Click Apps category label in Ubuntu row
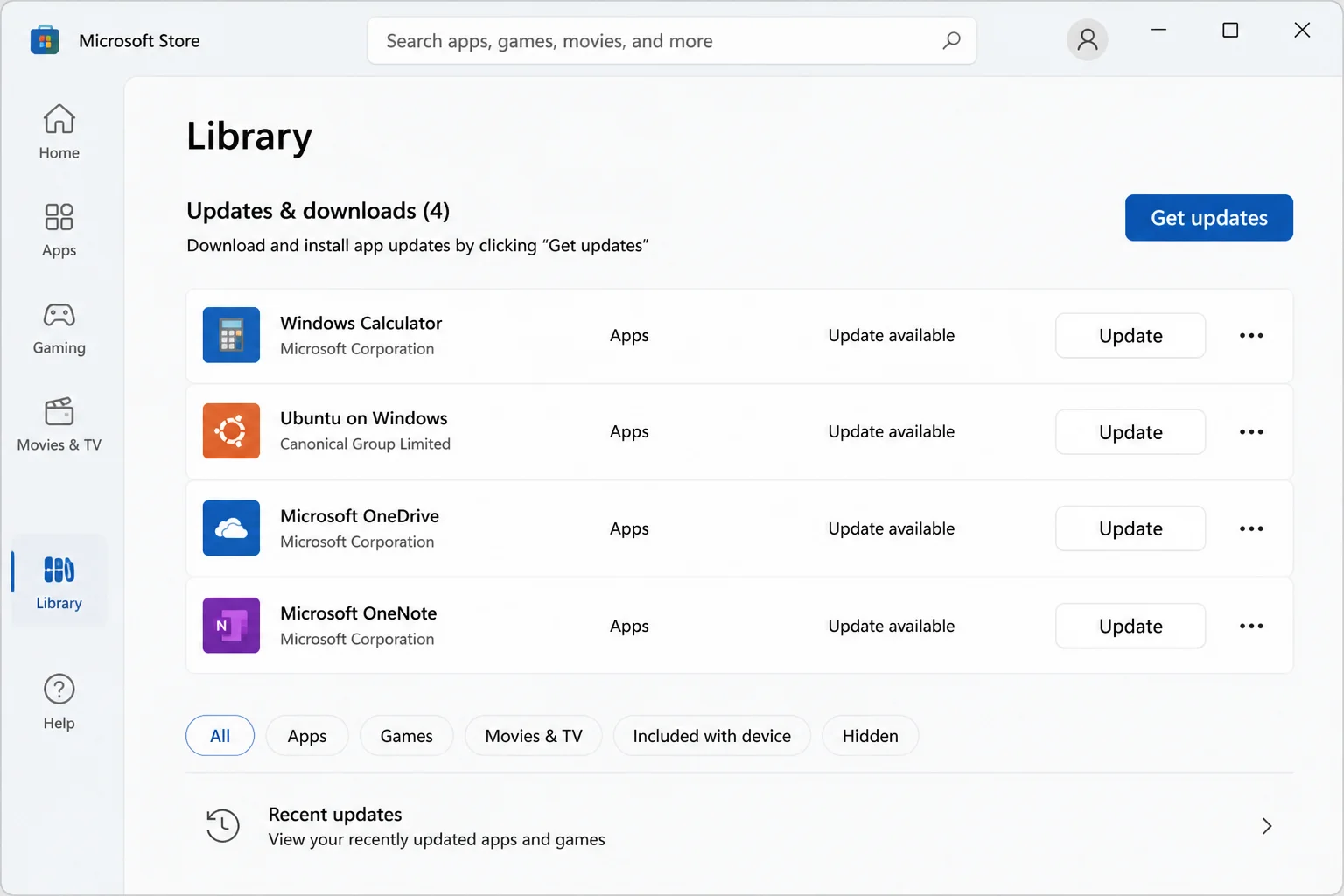The width and height of the screenshot is (1344, 896). pyautogui.click(x=629, y=432)
